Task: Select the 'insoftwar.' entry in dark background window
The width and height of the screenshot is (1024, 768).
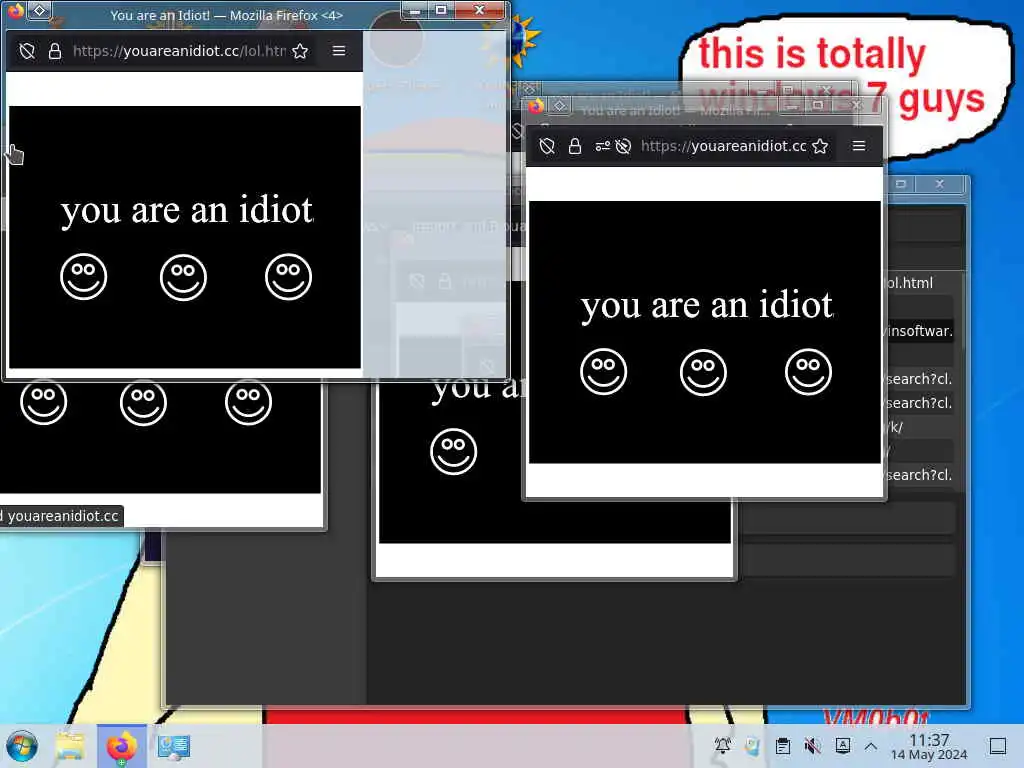Action: point(920,331)
